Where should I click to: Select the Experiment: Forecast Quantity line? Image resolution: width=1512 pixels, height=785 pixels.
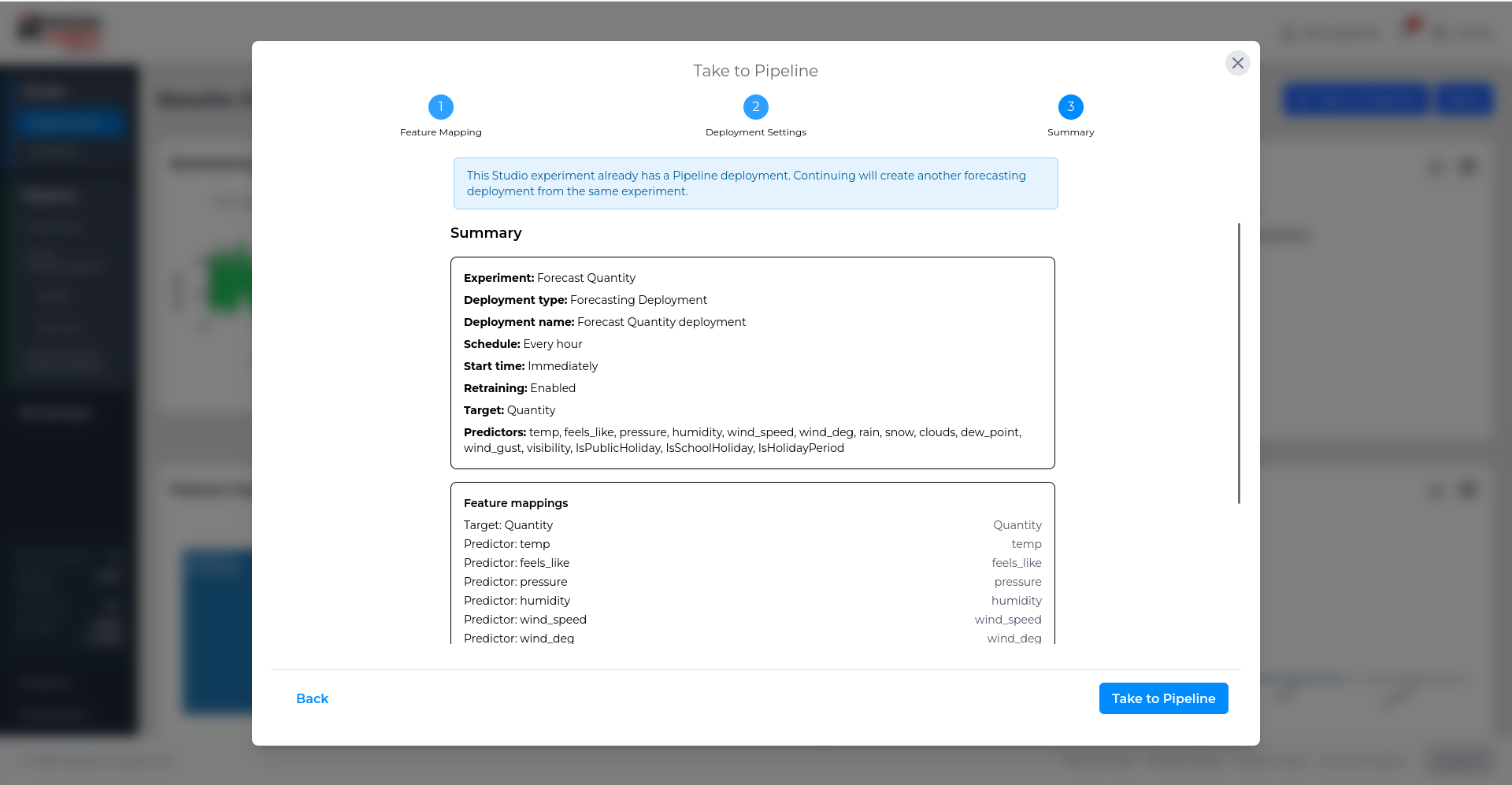[x=550, y=278]
